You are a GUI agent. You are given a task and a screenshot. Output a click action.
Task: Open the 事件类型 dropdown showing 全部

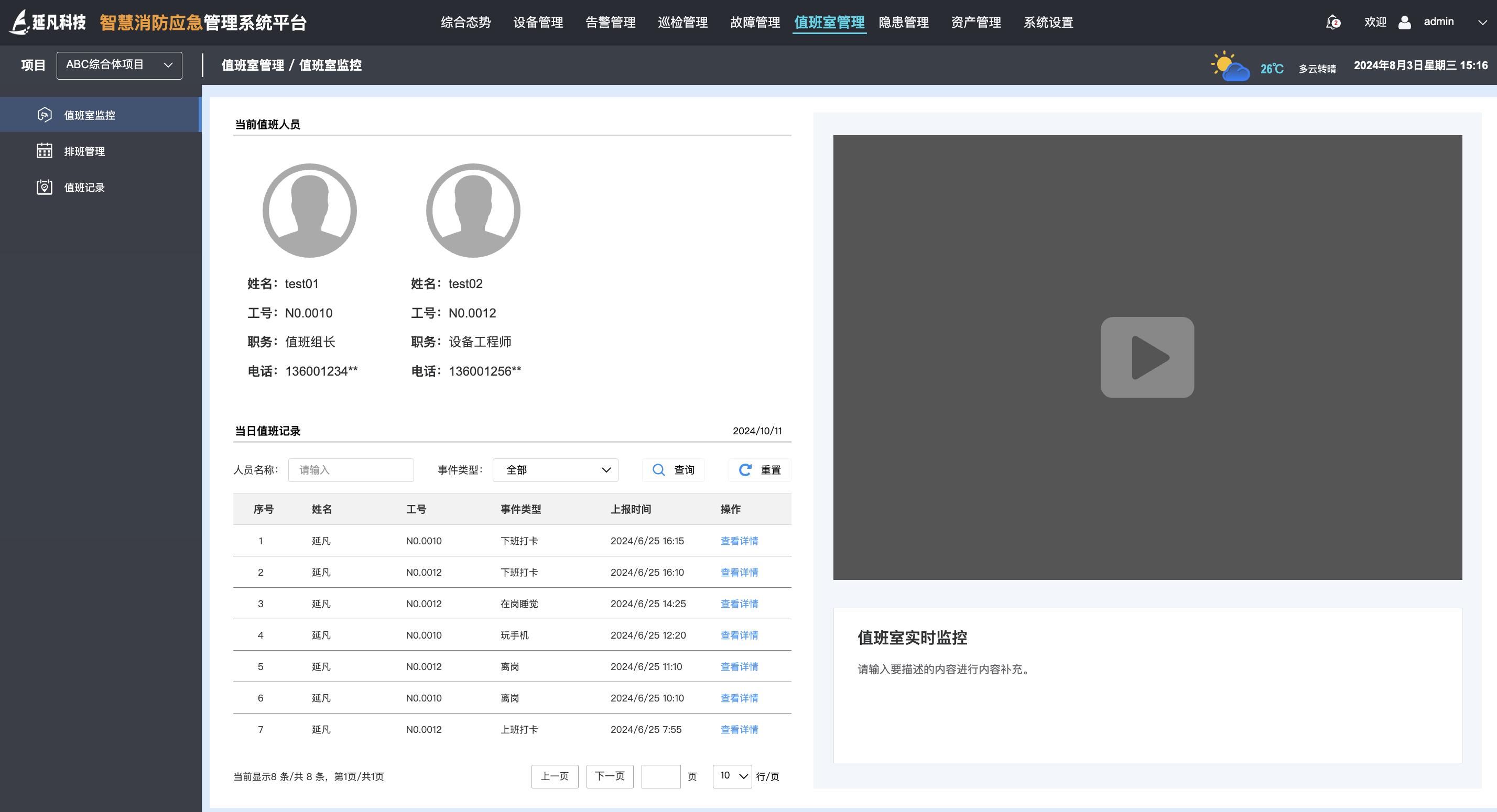coord(555,470)
